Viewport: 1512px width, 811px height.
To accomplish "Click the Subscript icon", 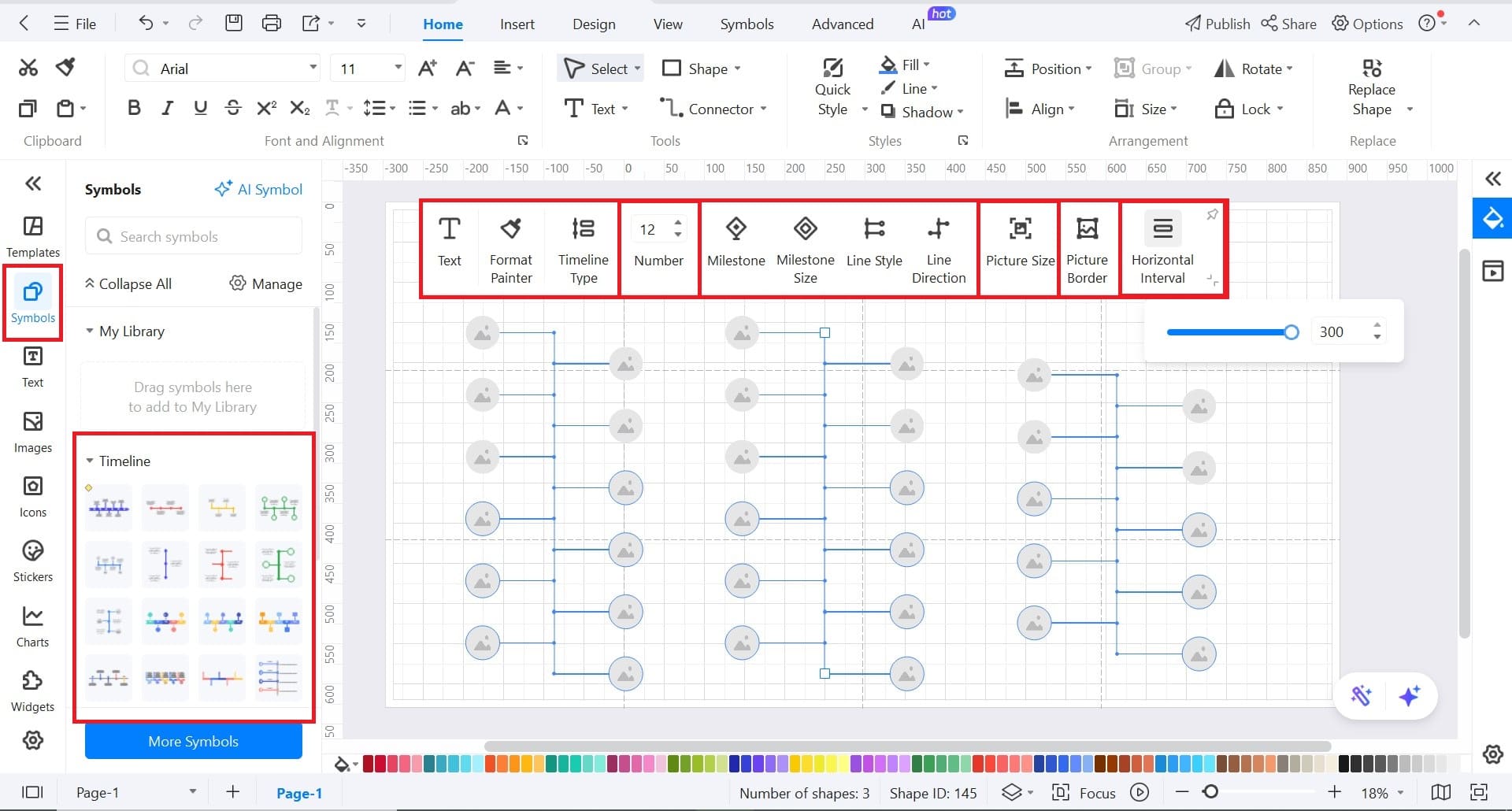I will click(300, 108).
